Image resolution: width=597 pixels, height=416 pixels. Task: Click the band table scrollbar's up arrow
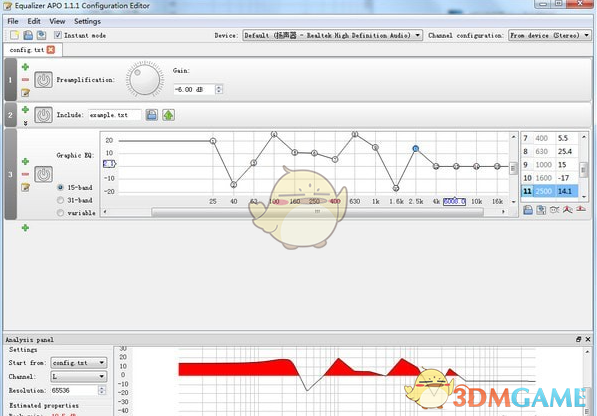[584, 137]
